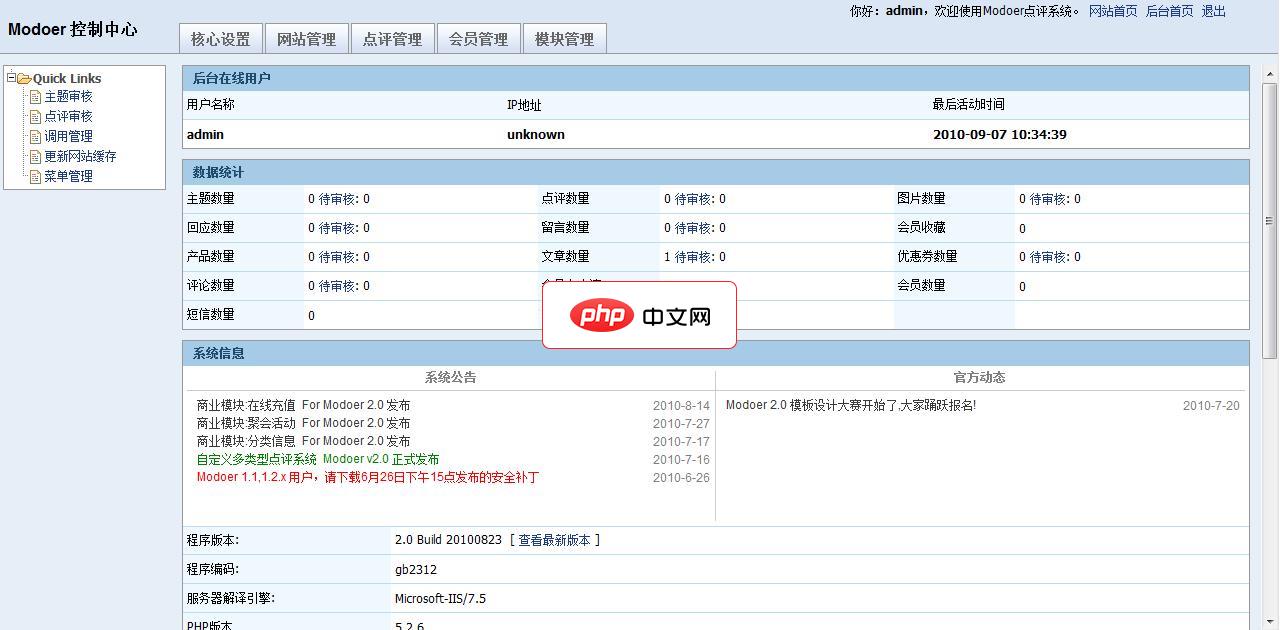Switch to the 点评管理 tab

click(x=392, y=38)
